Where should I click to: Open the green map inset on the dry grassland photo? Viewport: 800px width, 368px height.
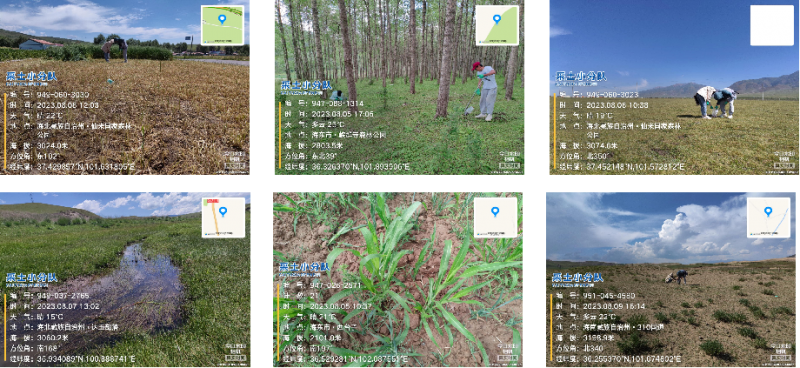pyautogui.click(x=222, y=26)
